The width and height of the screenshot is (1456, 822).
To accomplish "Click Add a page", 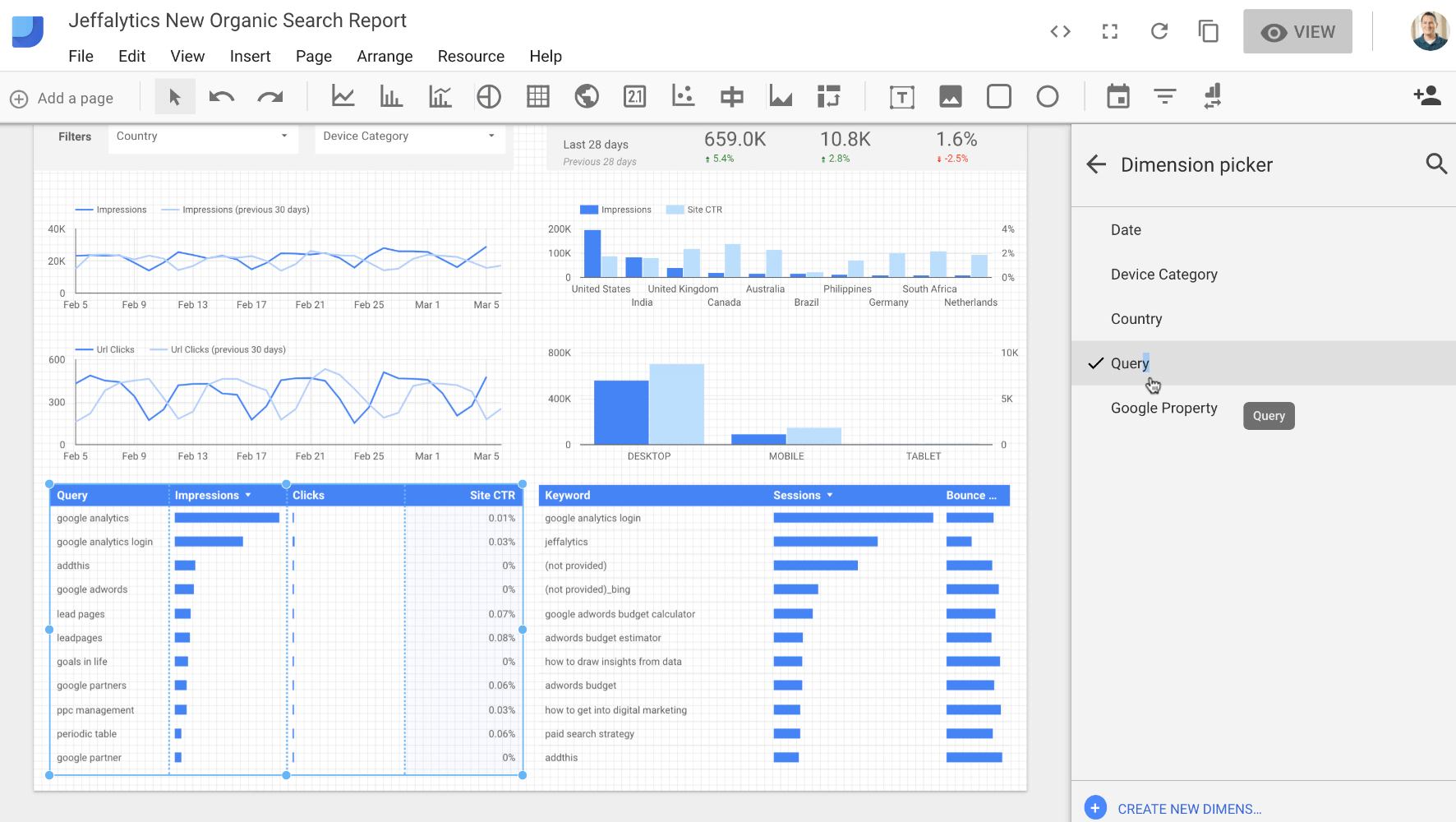I will click(62, 98).
